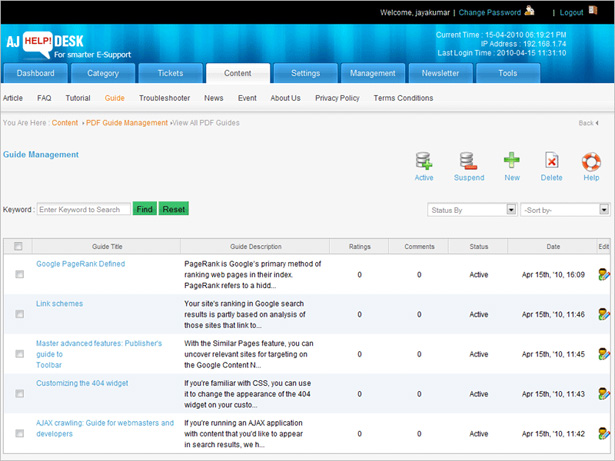
Task: Click the Back link
Action: click(588, 123)
